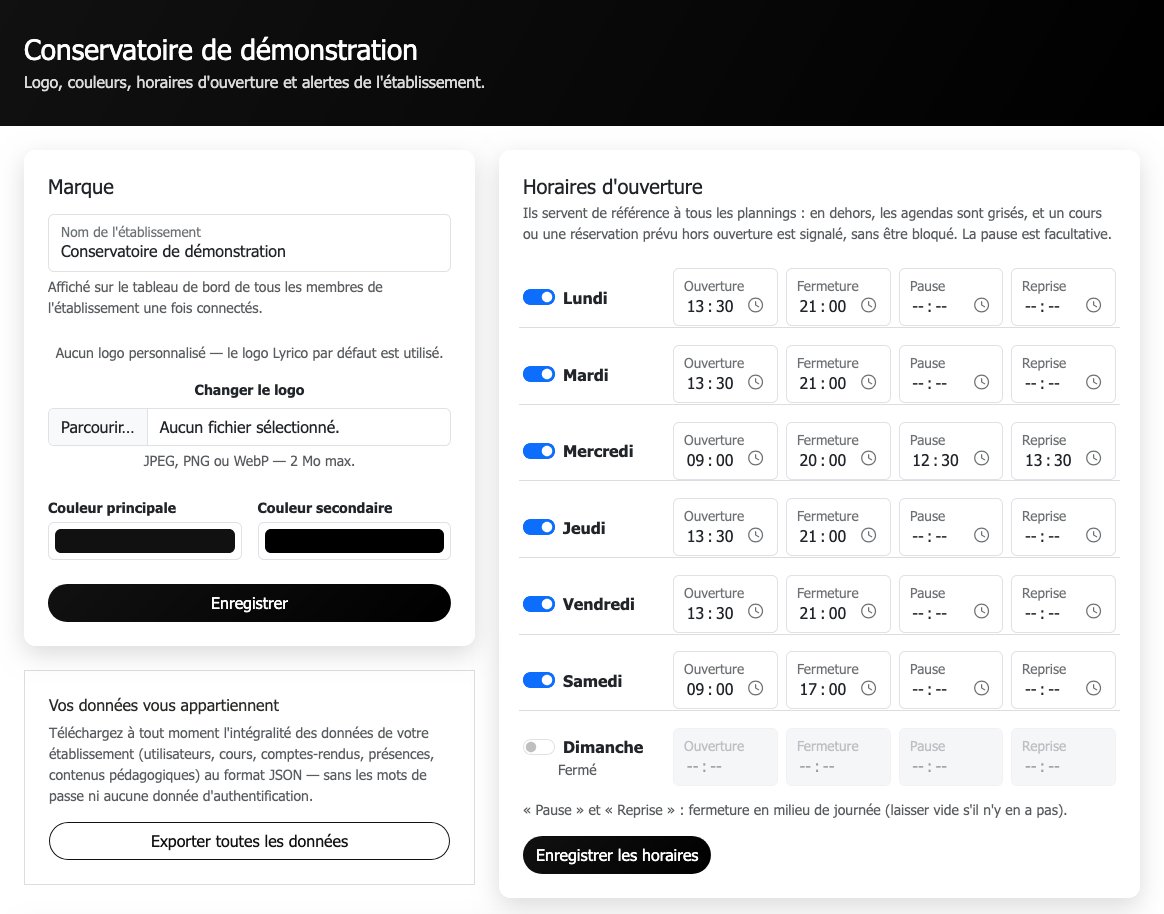Click the clock icon in Samedi Fermeture
The image size is (1164, 914).
[869, 688]
